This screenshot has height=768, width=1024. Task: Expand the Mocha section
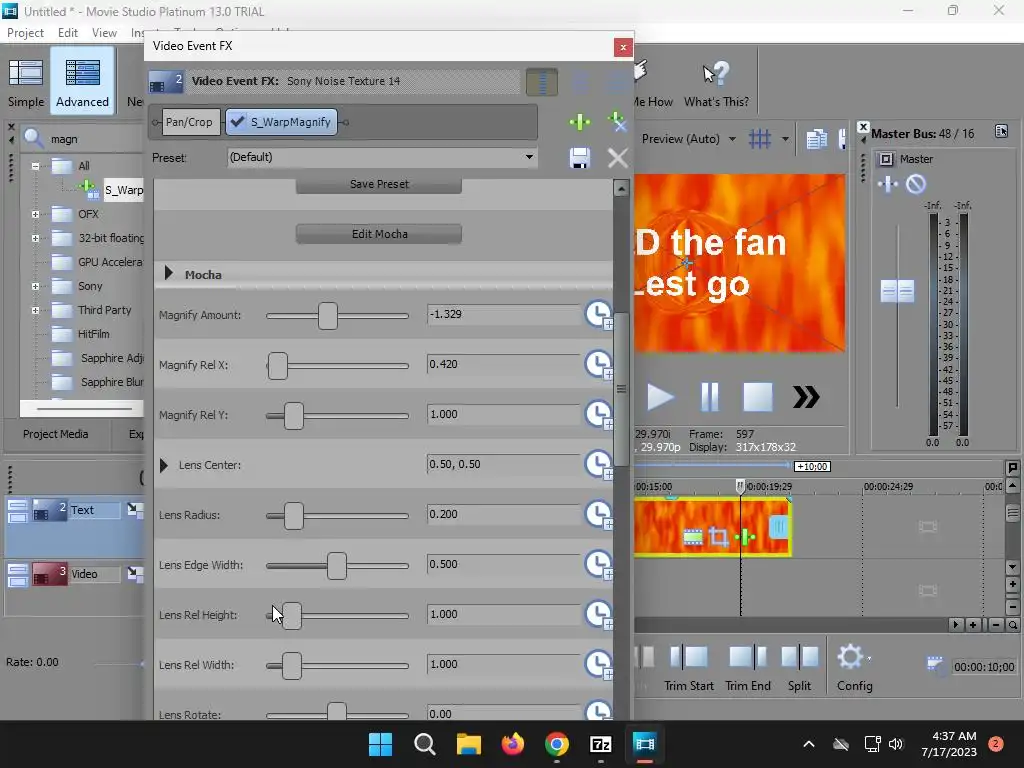point(168,274)
